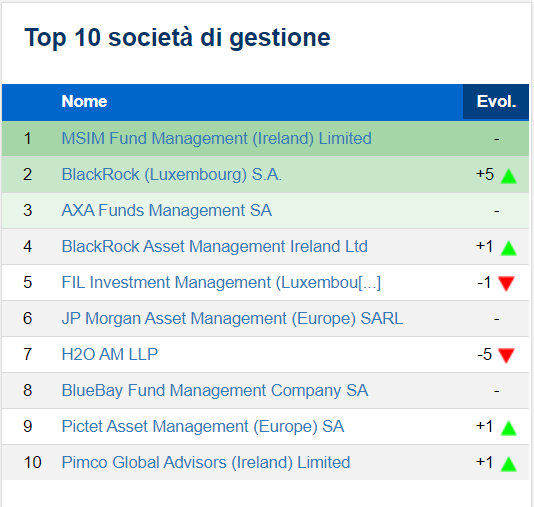This screenshot has width=534, height=507.
Task: Open MSIM Fund Management (Ireland) Limited link
Action: coord(216,139)
